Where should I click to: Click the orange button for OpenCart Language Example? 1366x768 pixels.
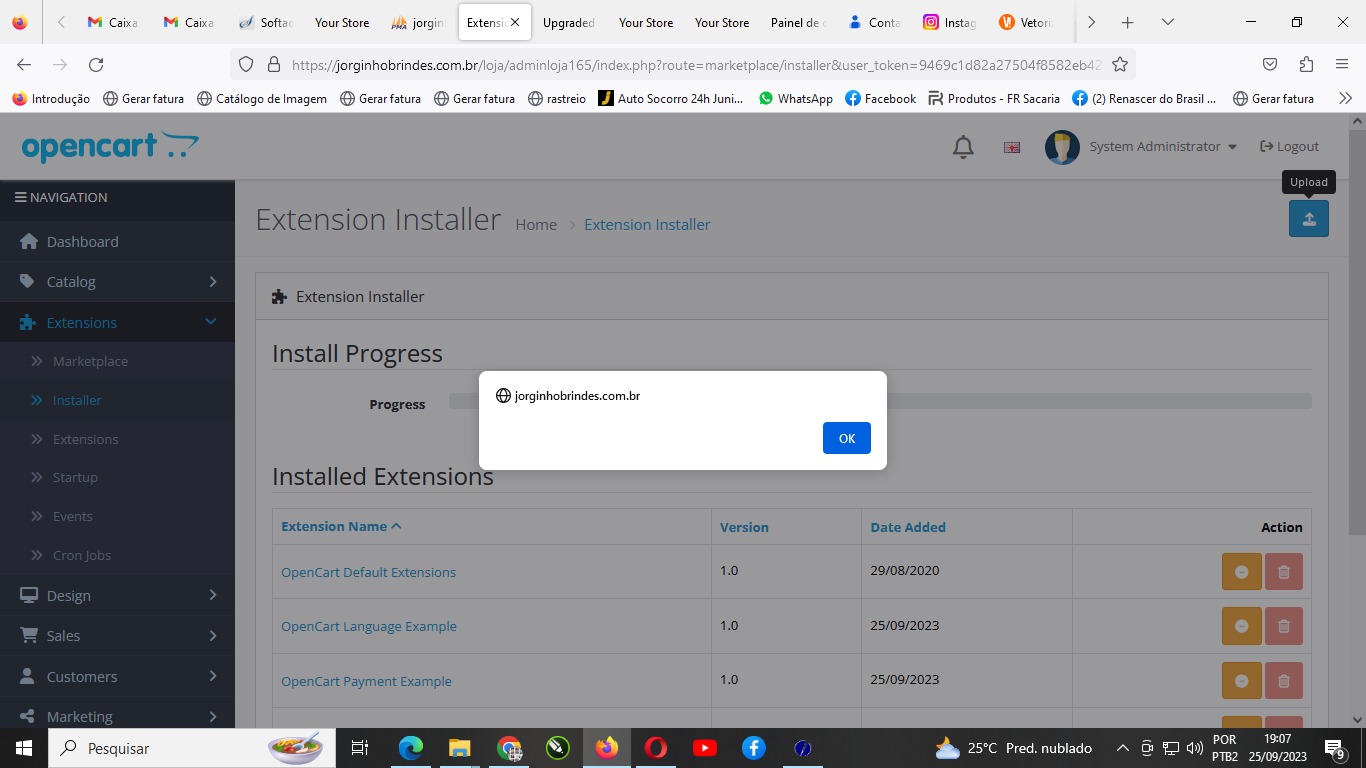[x=1241, y=626]
